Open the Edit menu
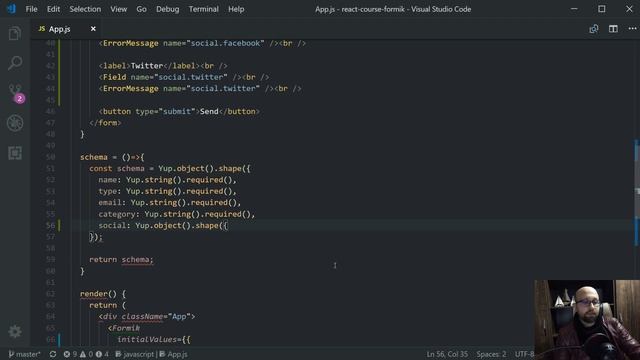This screenshot has height=360, width=640. [x=53, y=9]
